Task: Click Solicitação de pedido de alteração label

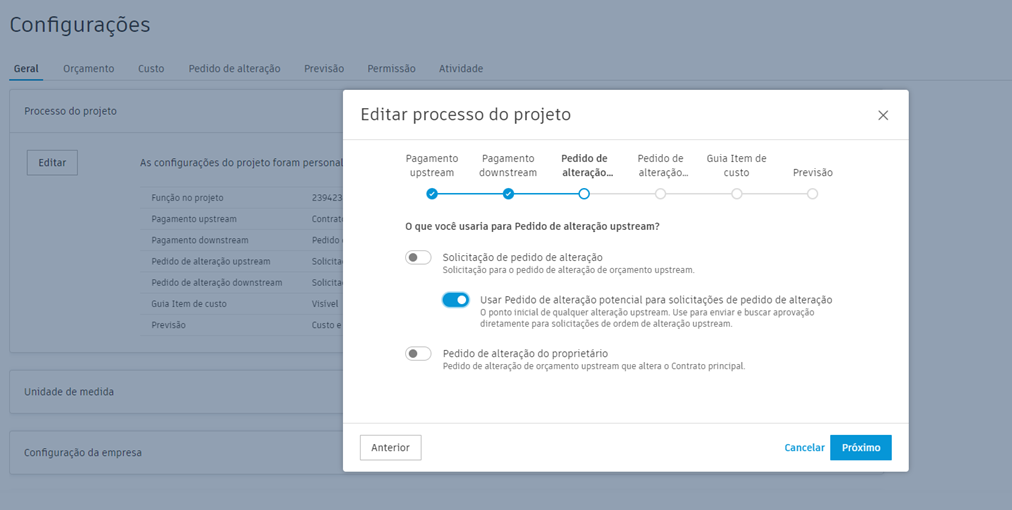Action: point(523,258)
